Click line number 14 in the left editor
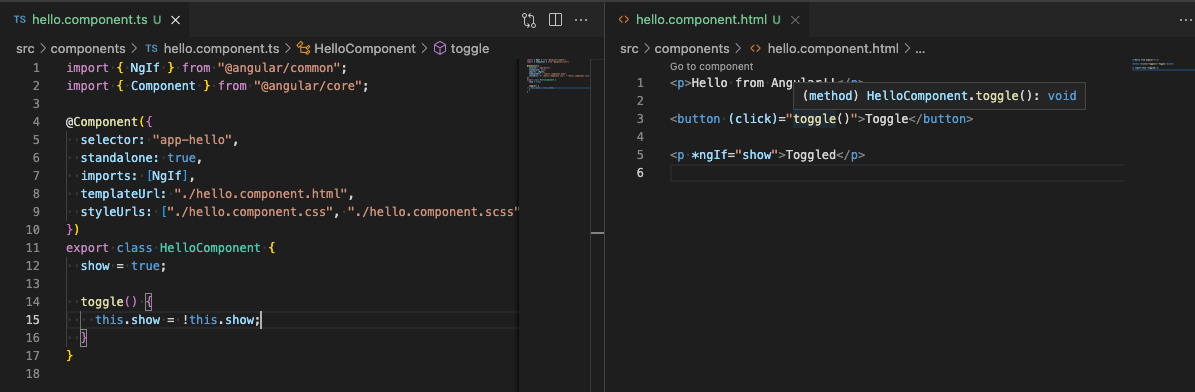Viewport: 1195px width, 392px height. [32, 301]
